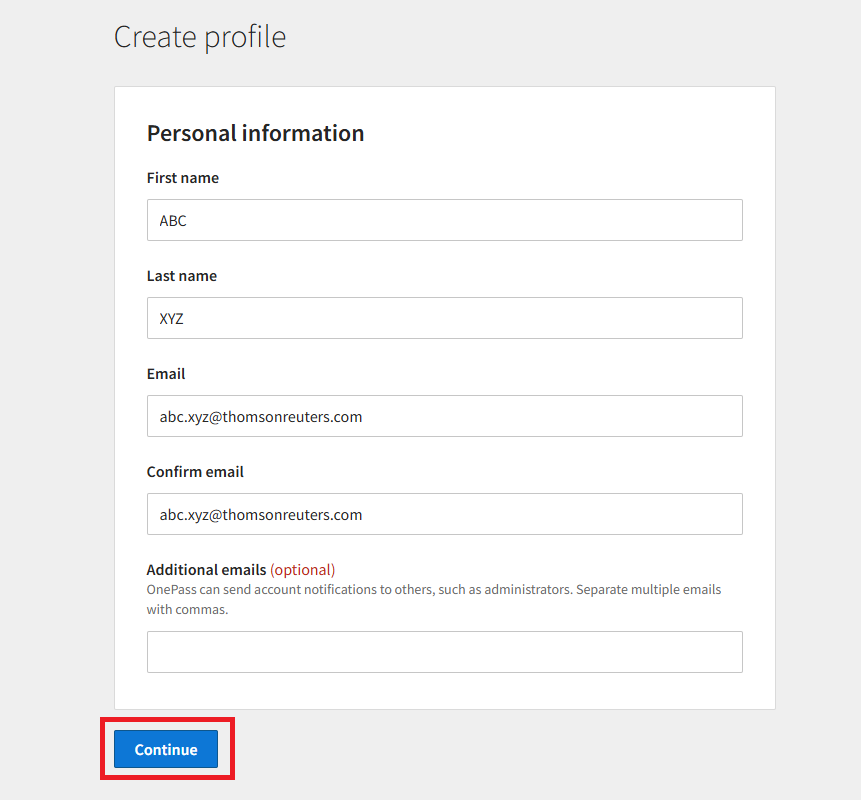
Task: Focus the empty Additional emails field
Action: 444,652
